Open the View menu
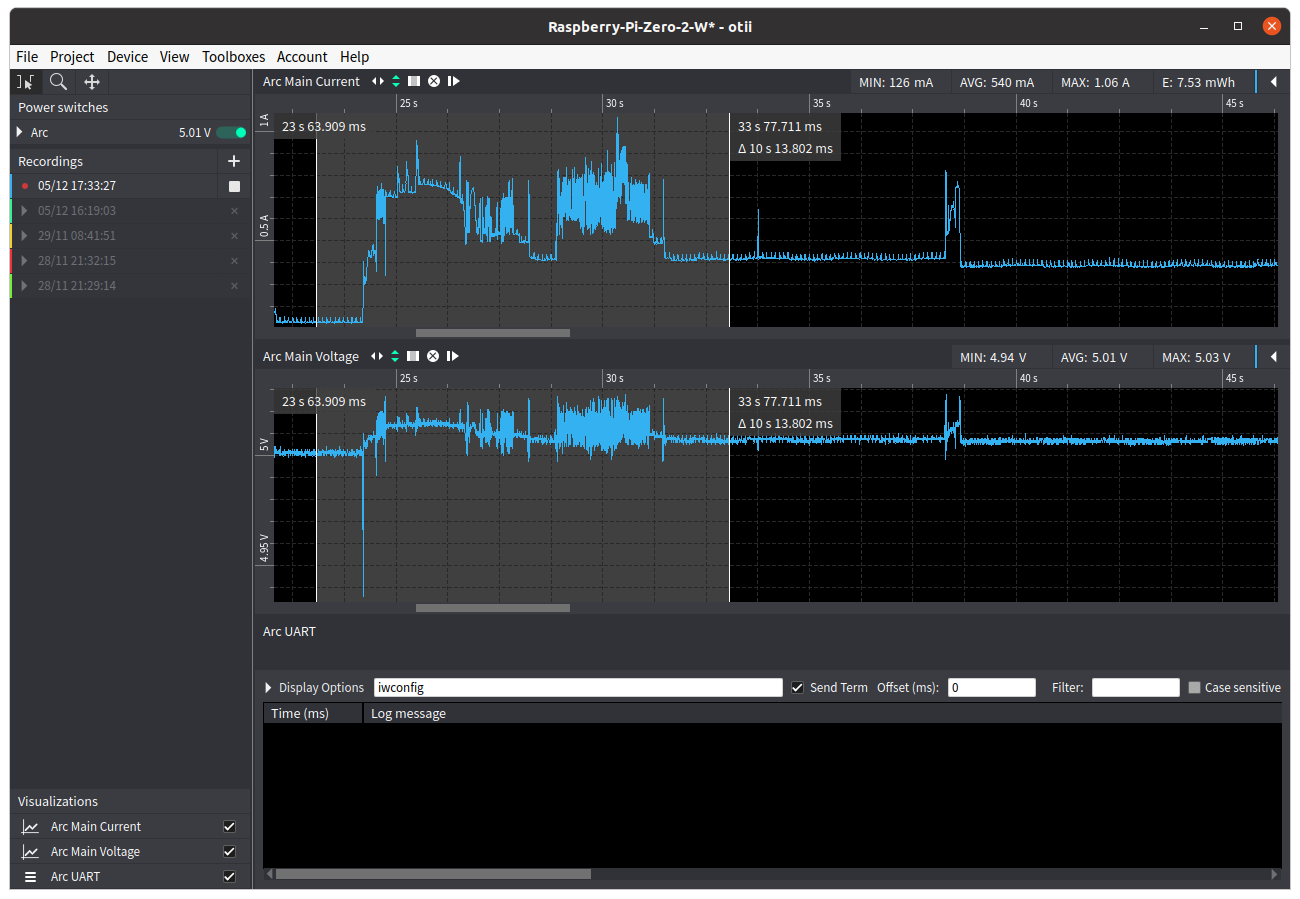 (x=174, y=57)
